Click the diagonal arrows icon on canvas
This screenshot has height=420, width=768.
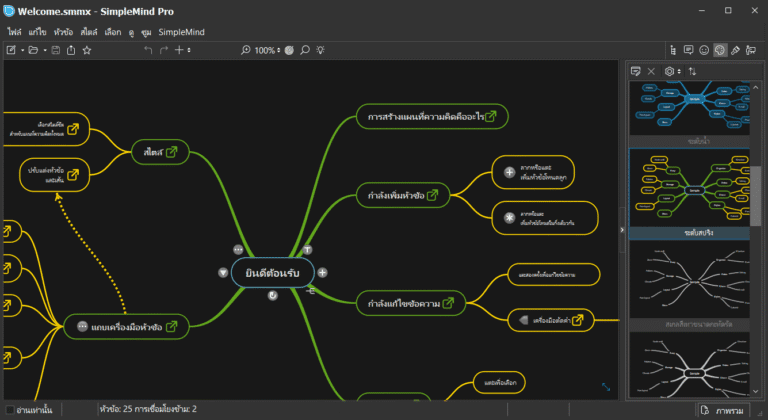(x=606, y=387)
